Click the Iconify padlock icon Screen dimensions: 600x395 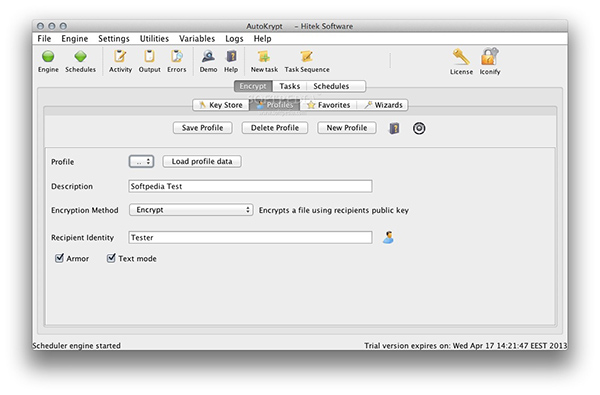click(x=490, y=57)
